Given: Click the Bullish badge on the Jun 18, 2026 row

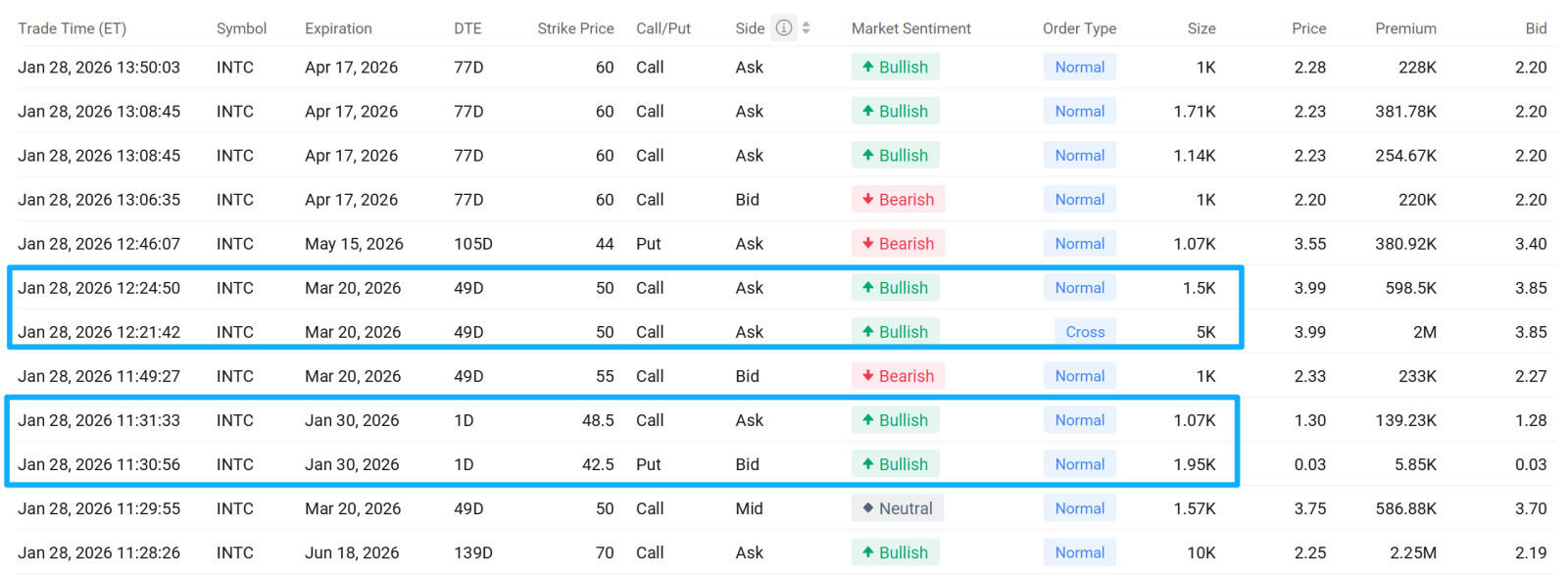Looking at the screenshot, I should (x=895, y=552).
